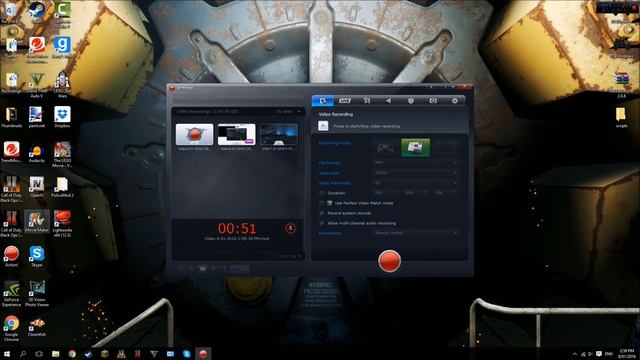Open Garry's Mod desktop icon

[x=62, y=48]
